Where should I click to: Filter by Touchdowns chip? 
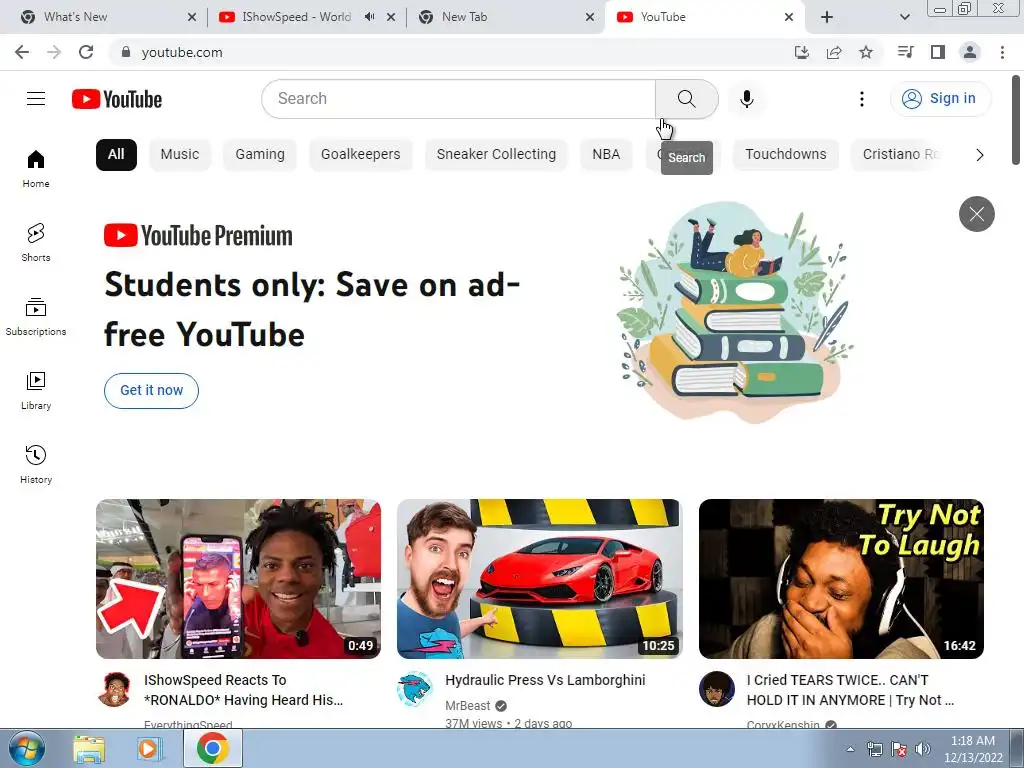(786, 155)
